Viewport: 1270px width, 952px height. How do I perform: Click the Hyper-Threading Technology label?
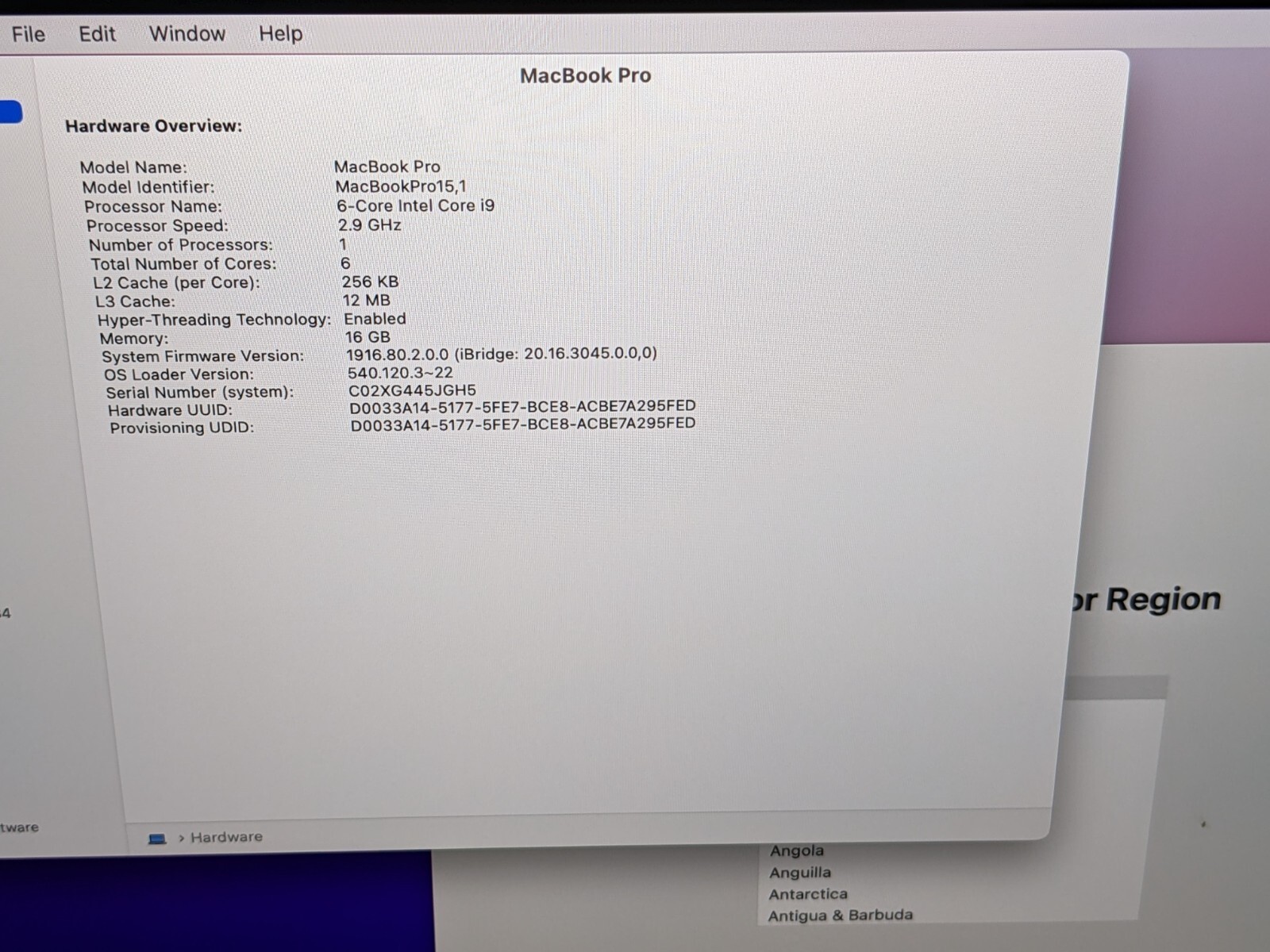[214, 320]
